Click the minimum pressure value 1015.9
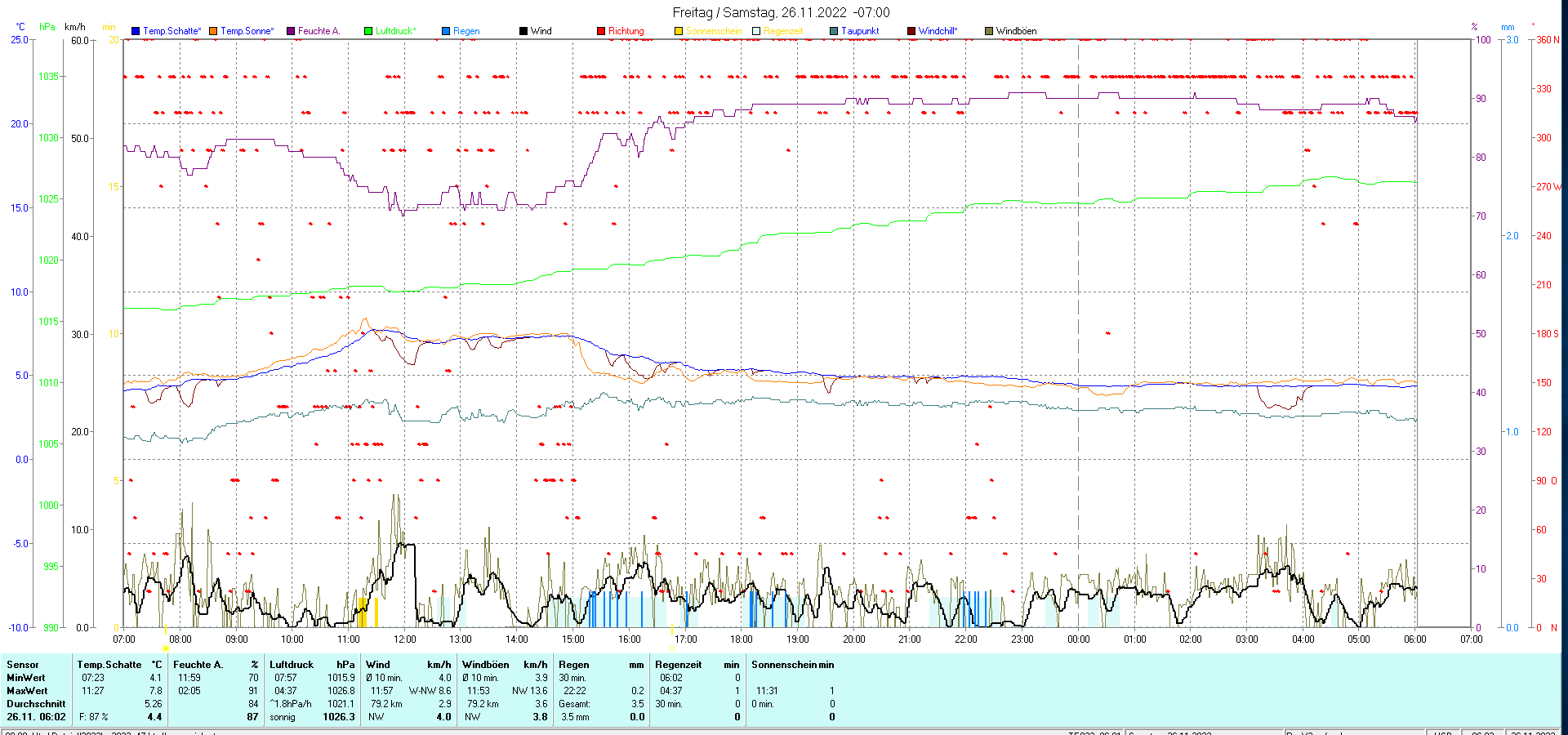The width and height of the screenshot is (1568, 735). click(x=341, y=678)
